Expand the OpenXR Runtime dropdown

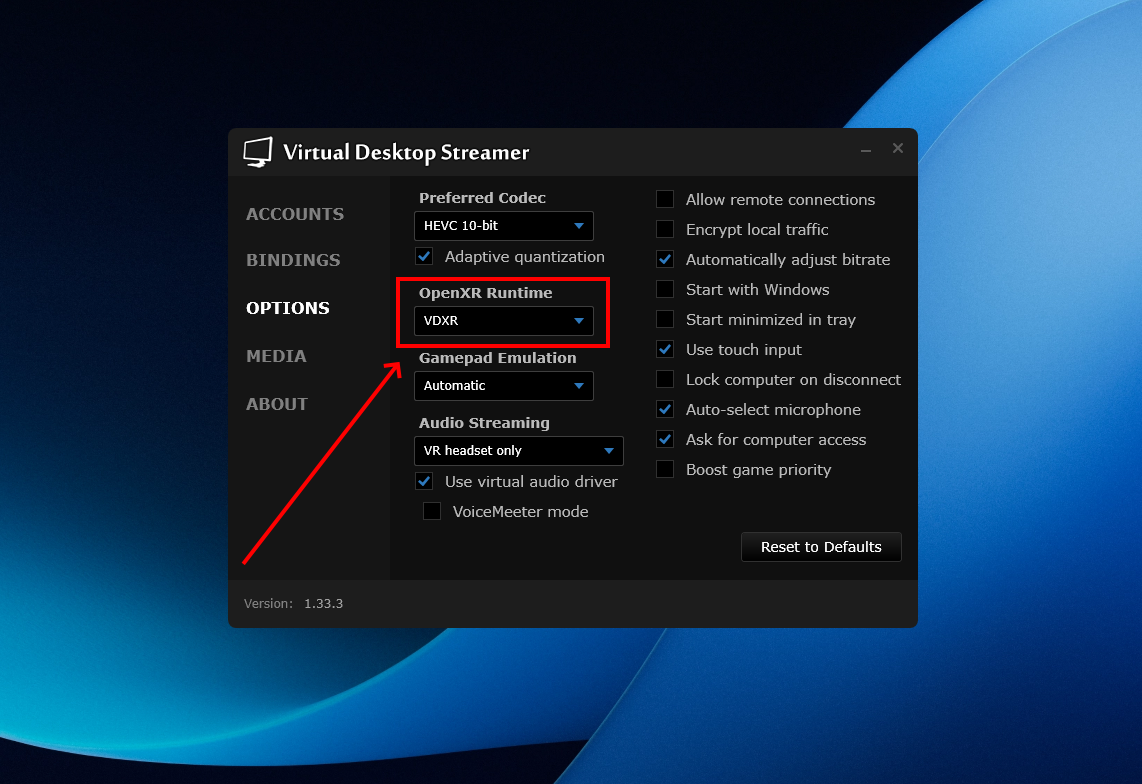click(x=503, y=321)
